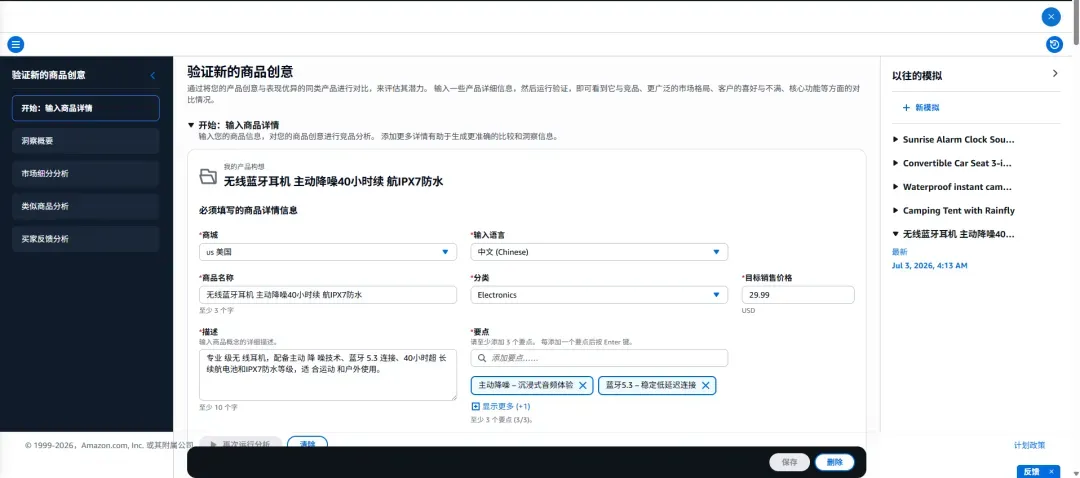
Task: Click the 验证新的商品创意 sidebar title
Action: tap(49, 75)
